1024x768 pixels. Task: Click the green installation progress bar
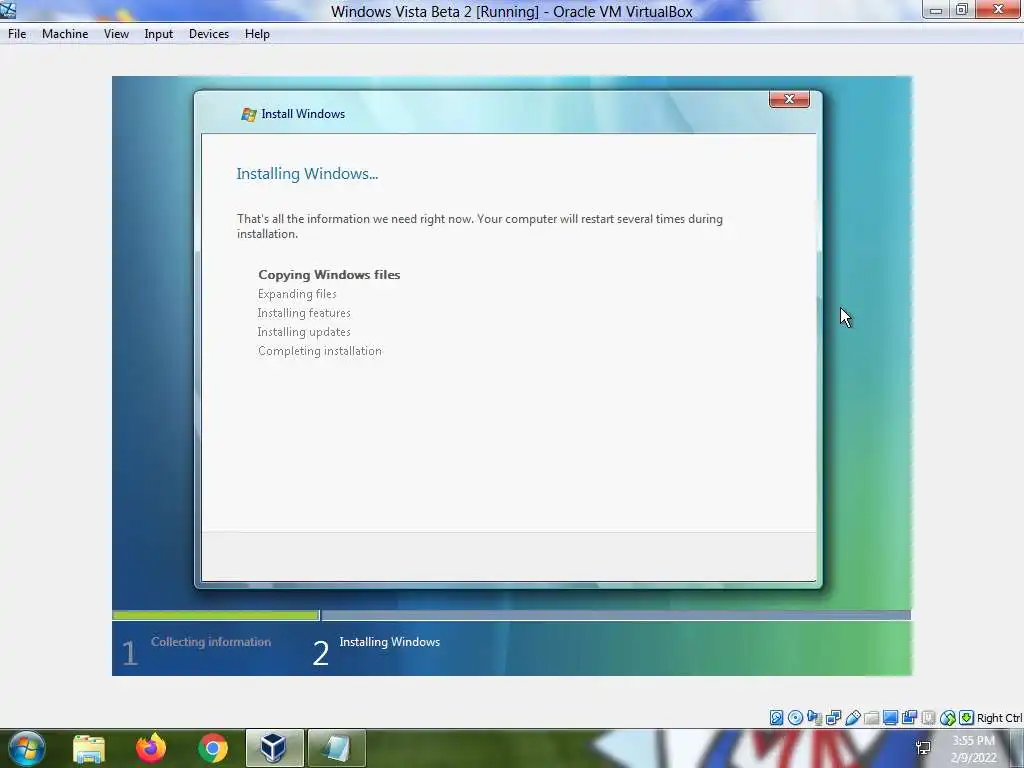click(216, 615)
